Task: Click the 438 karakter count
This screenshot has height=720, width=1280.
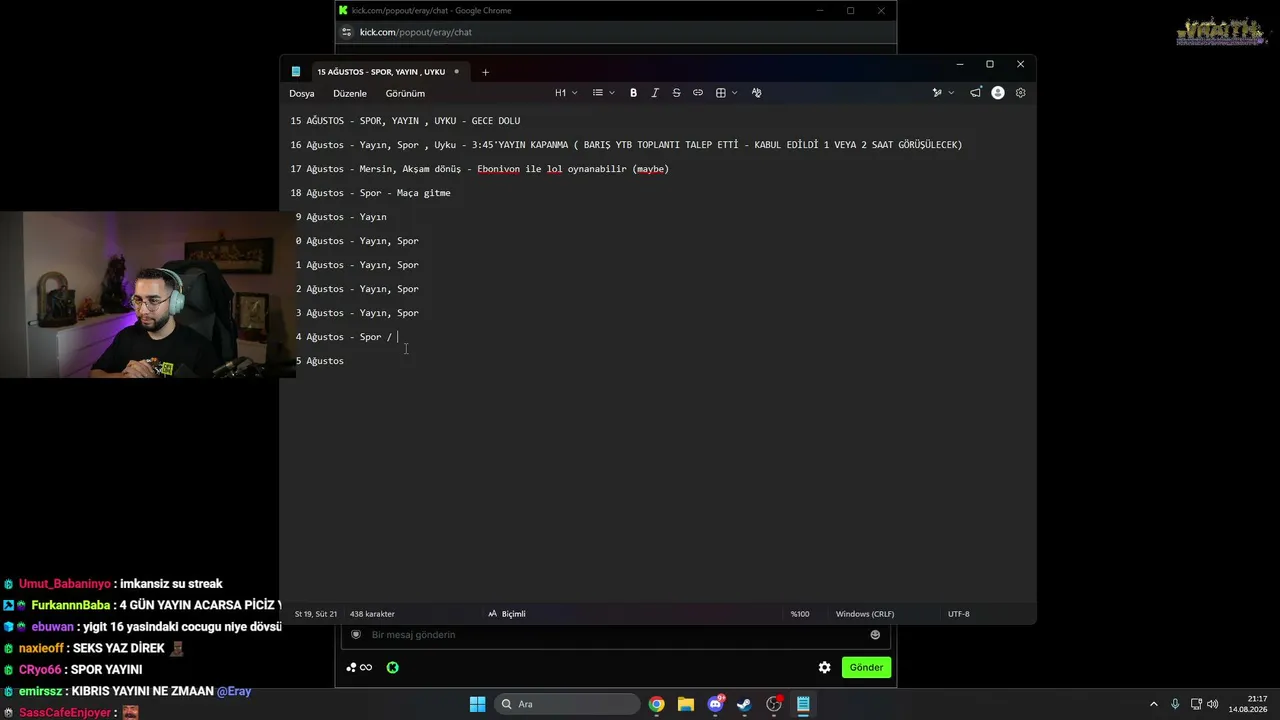Action: click(372, 614)
